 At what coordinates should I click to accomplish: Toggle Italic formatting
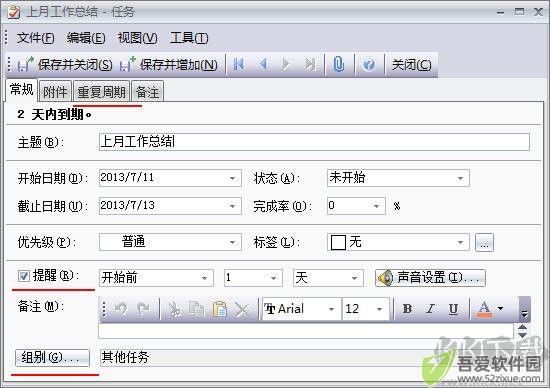tap(430, 309)
